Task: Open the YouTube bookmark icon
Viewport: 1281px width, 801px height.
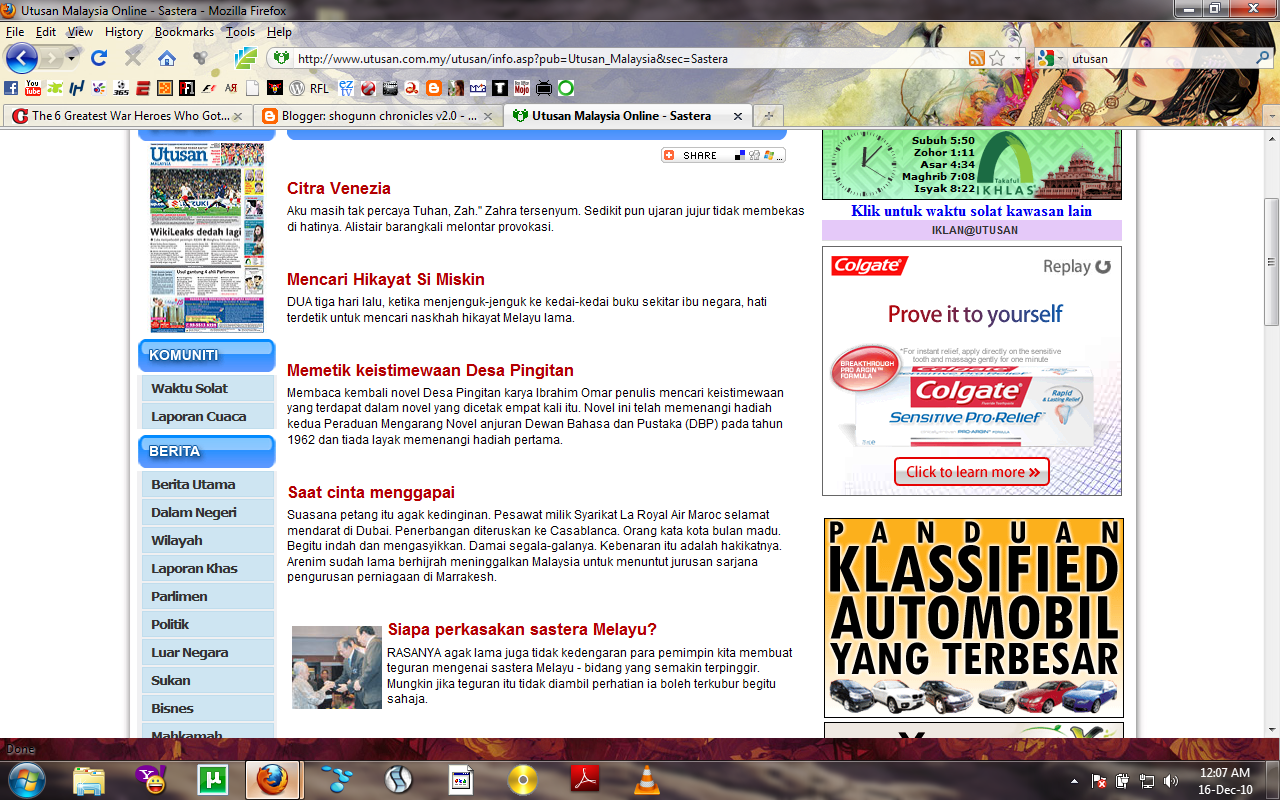Action: click(33, 88)
